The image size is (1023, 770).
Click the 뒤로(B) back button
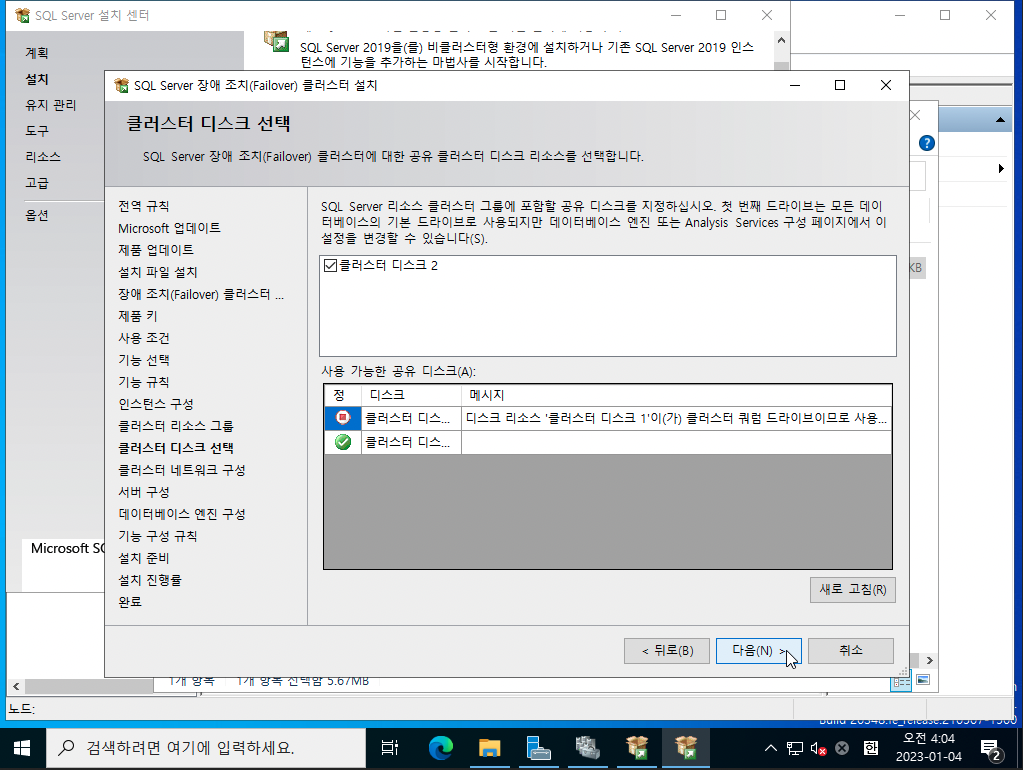coord(666,651)
